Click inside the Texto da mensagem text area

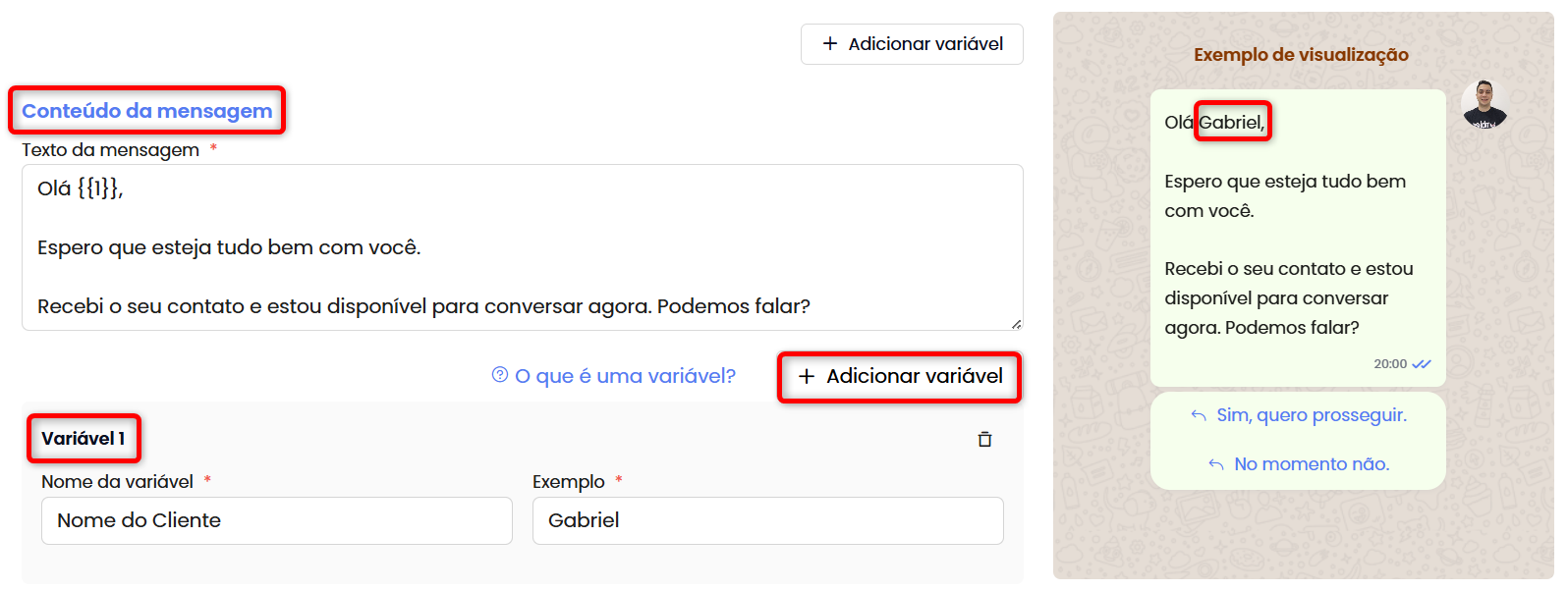pyautogui.click(x=521, y=245)
